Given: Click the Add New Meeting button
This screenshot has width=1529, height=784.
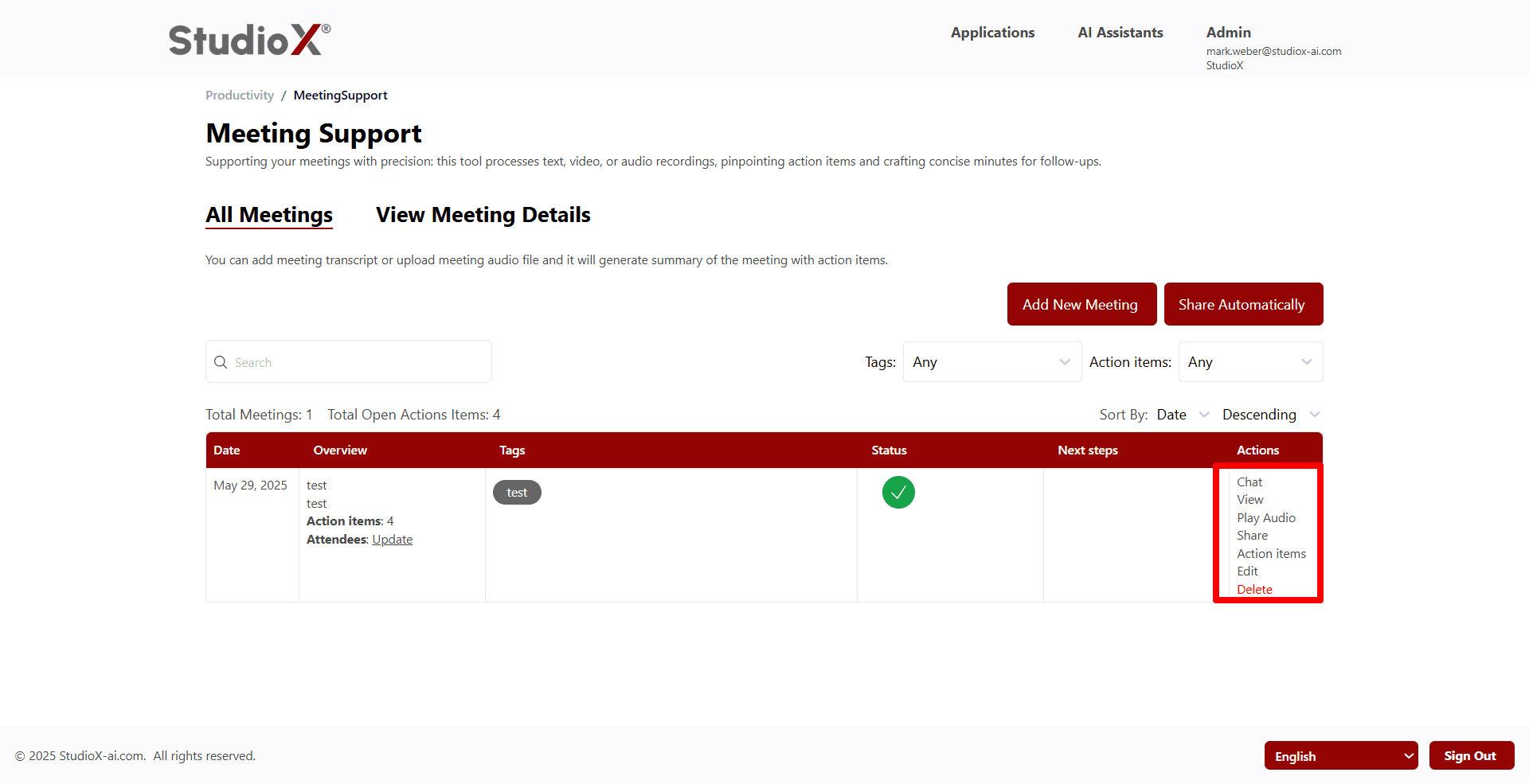Looking at the screenshot, I should 1081,304.
